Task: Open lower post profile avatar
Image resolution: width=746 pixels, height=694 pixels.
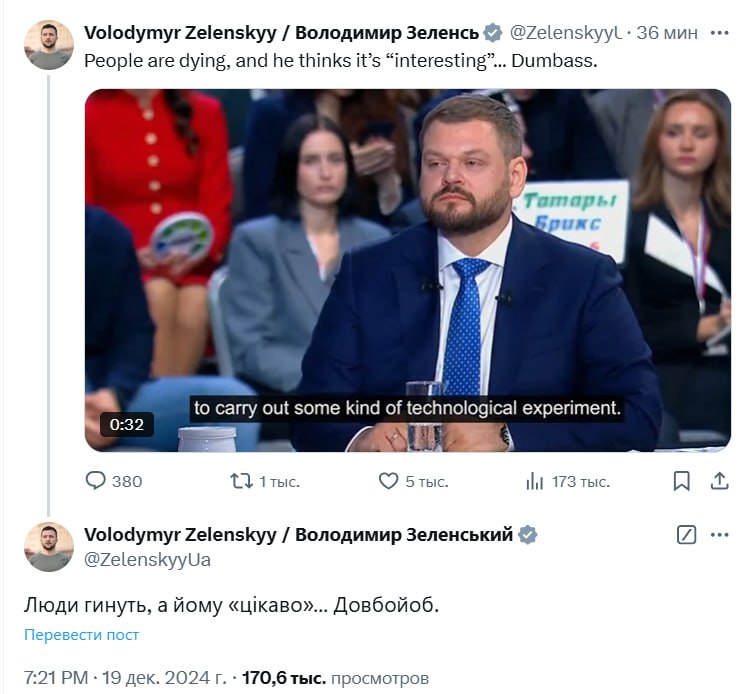Action: (x=49, y=547)
